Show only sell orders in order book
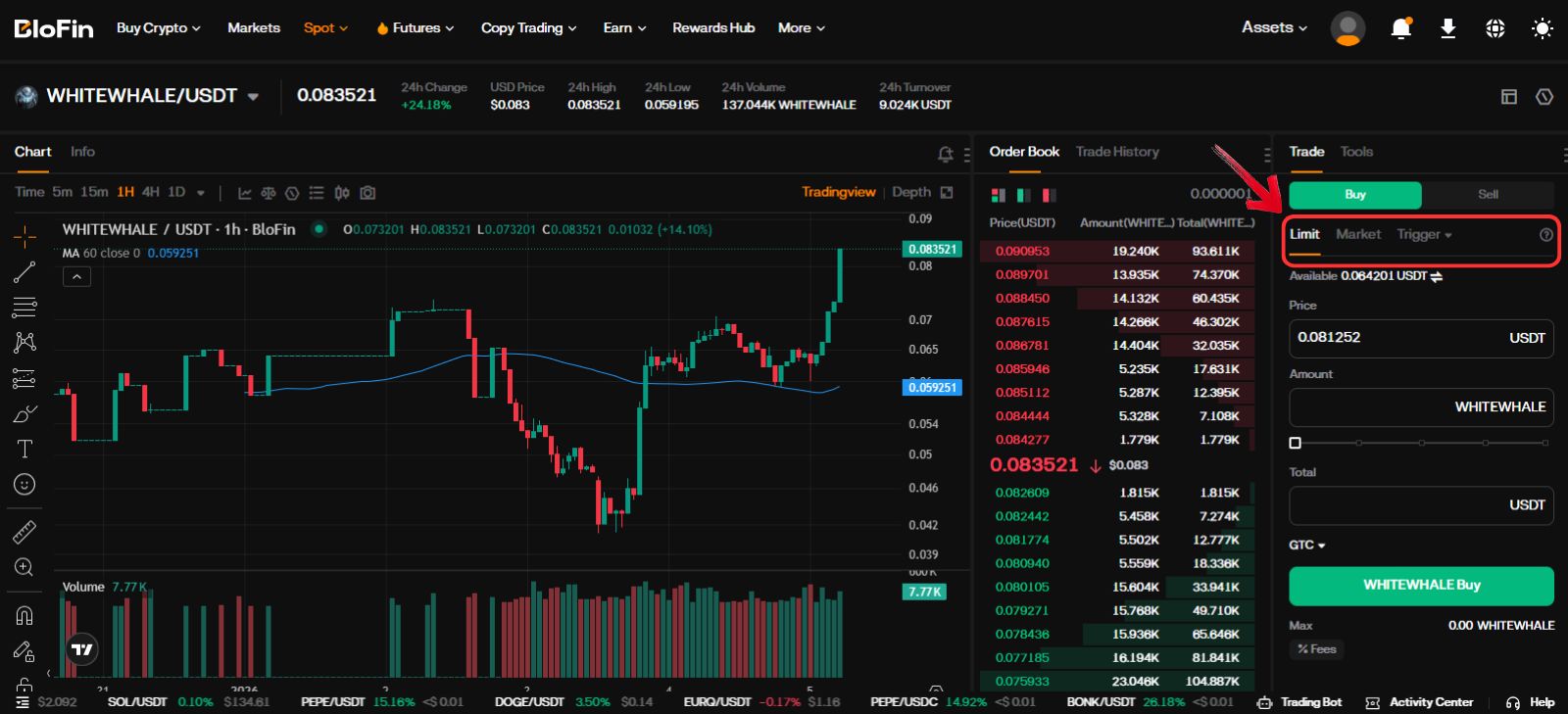Viewport: 1568px width, 714px height. [1049, 195]
